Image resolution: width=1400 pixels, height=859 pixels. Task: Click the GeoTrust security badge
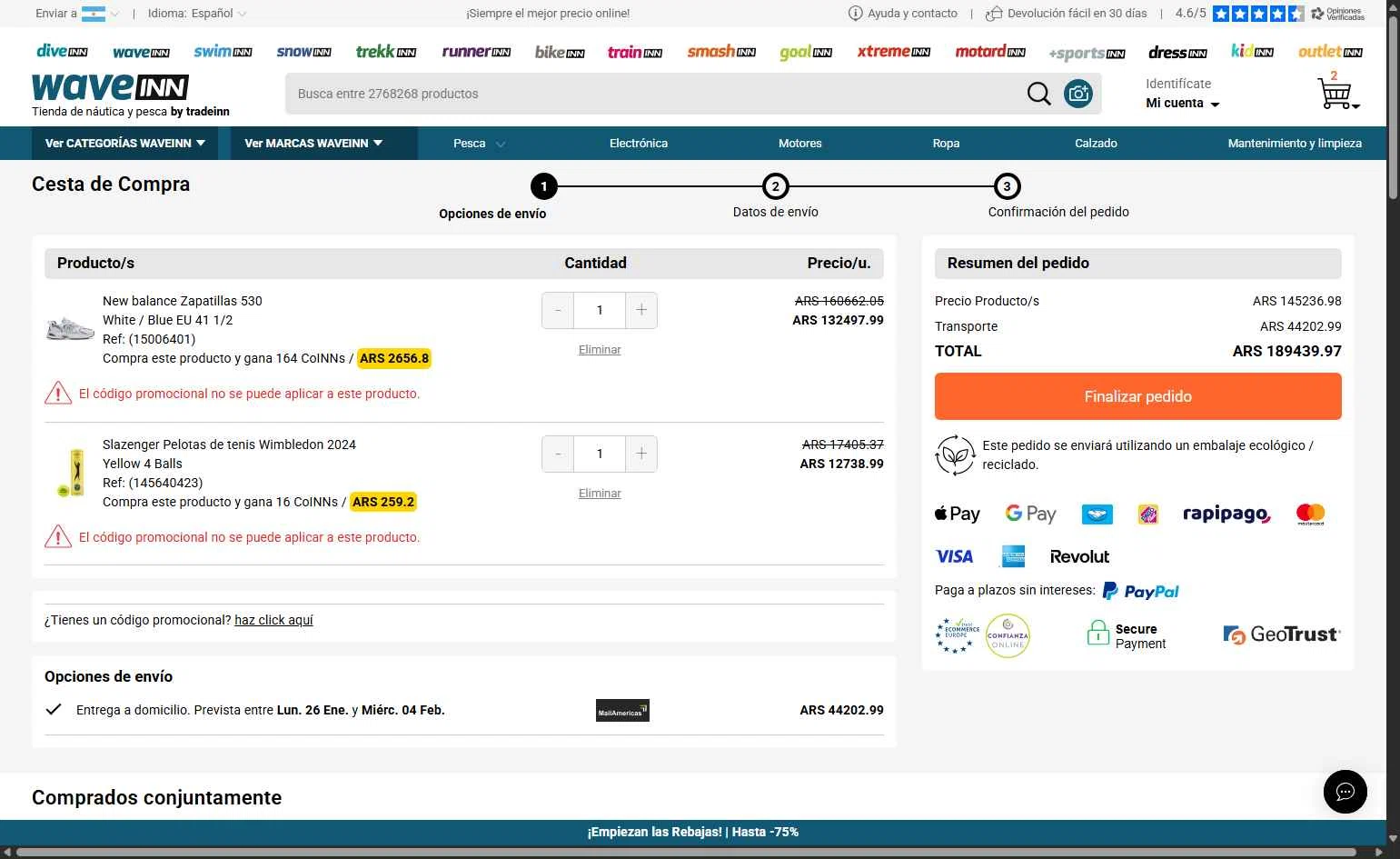click(x=1282, y=634)
